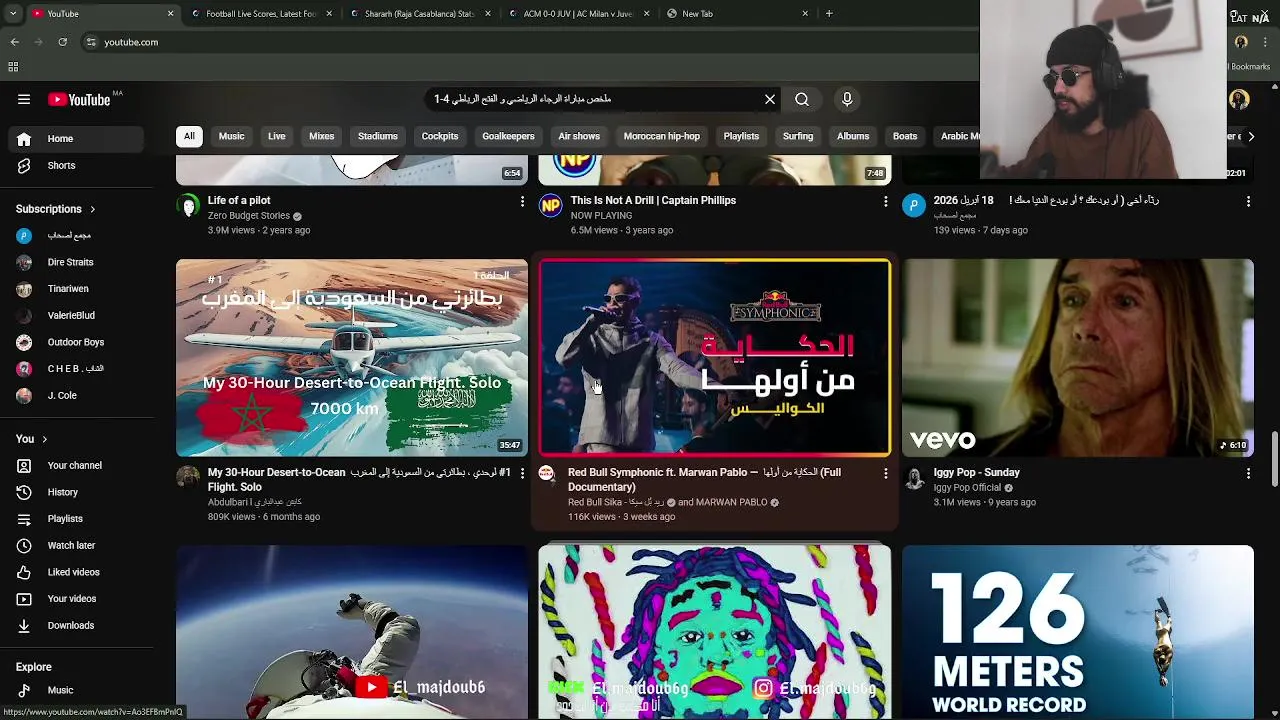
Task: Open the browser apps grid shortcut
Action: click(x=13, y=67)
